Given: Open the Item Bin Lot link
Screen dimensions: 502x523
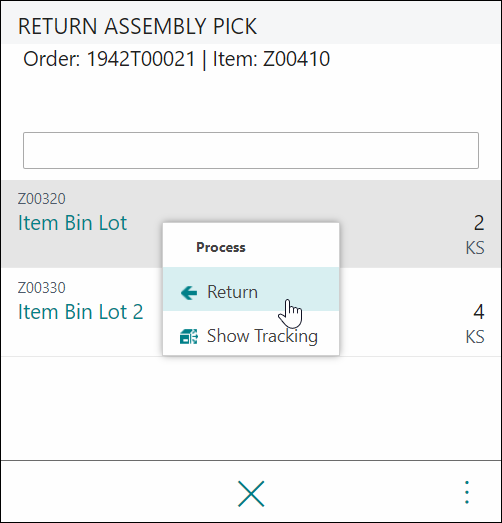Looking at the screenshot, I should pos(72,223).
